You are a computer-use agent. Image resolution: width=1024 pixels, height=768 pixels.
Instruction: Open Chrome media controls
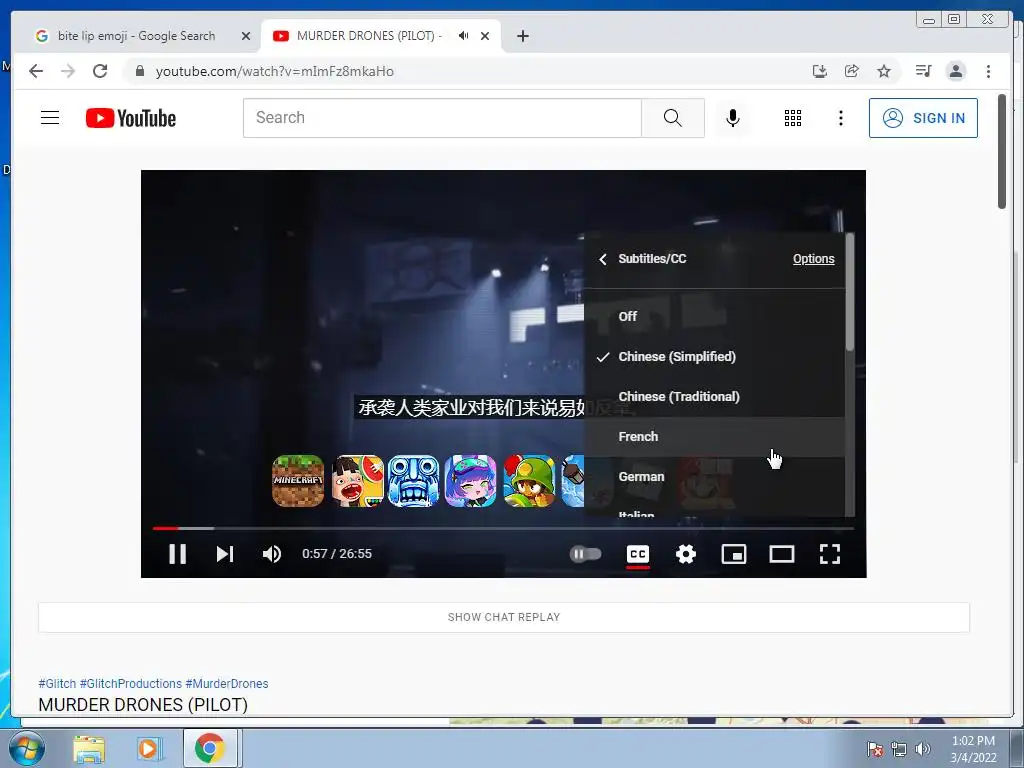(923, 71)
